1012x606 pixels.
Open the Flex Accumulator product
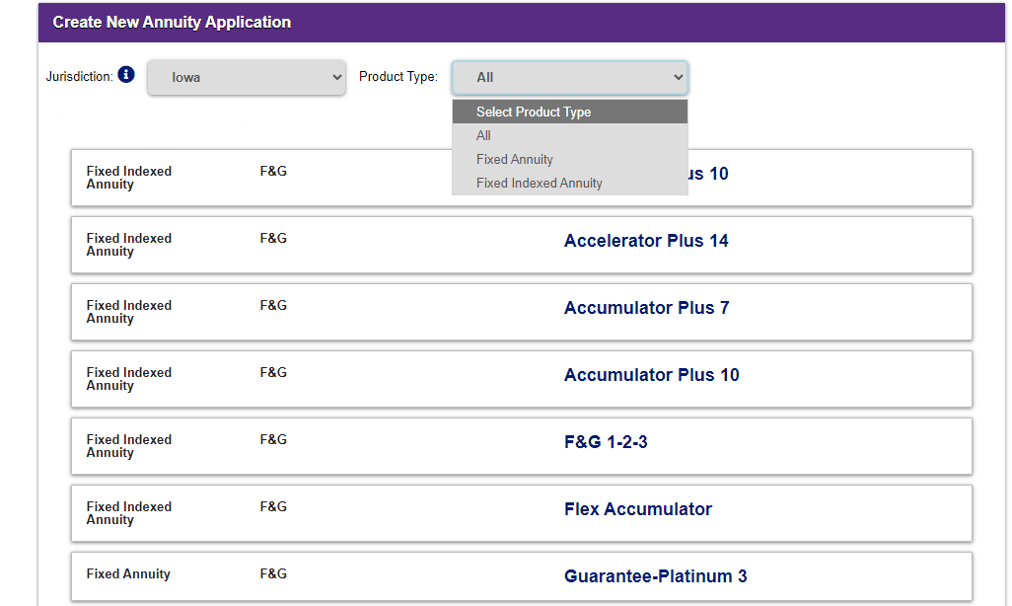tap(637, 508)
